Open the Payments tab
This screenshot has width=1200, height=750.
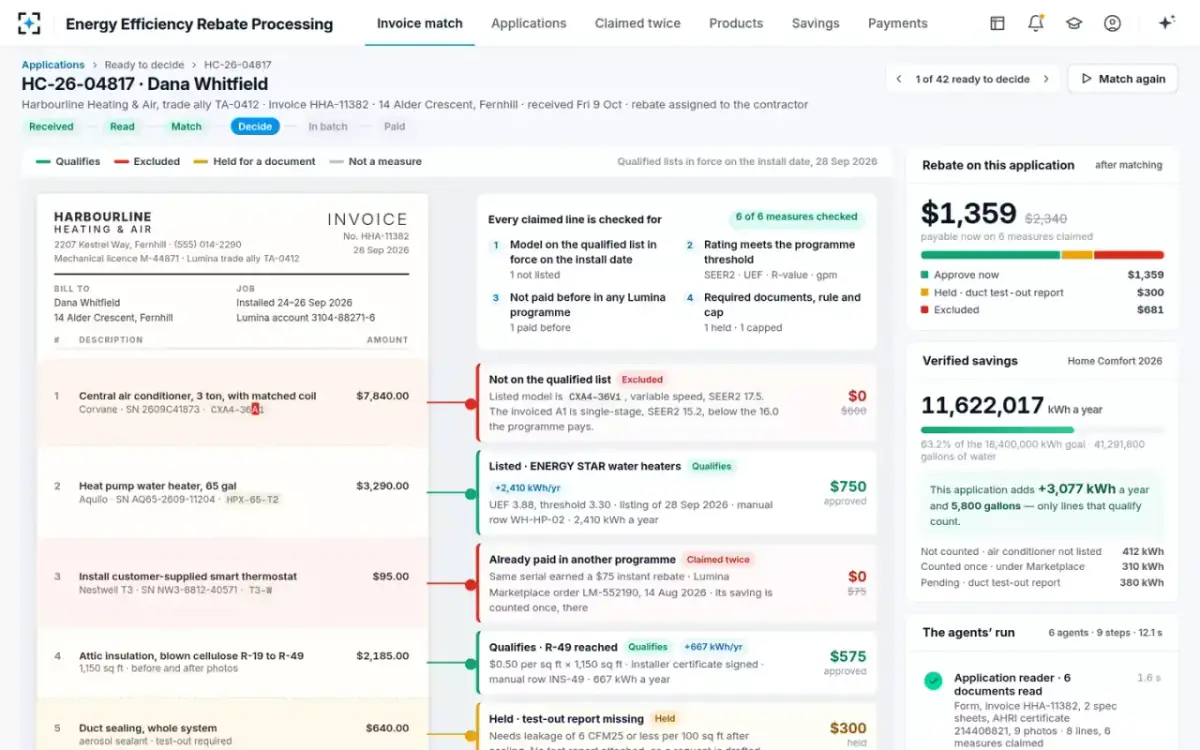pyautogui.click(x=898, y=23)
